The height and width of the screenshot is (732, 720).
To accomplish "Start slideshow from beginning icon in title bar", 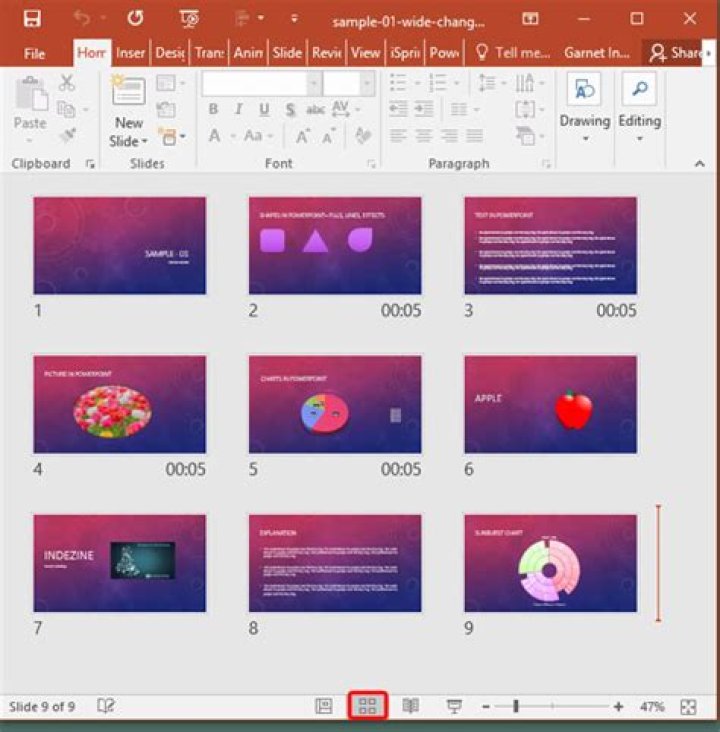I will pyautogui.click(x=189, y=19).
